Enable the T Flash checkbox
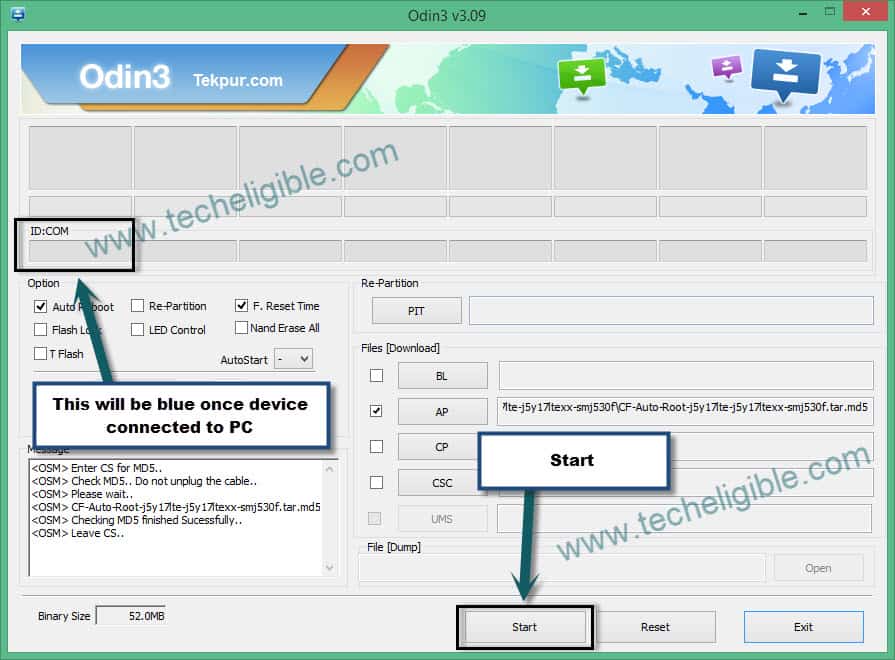 pyautogui.click(x=40, y=353)
